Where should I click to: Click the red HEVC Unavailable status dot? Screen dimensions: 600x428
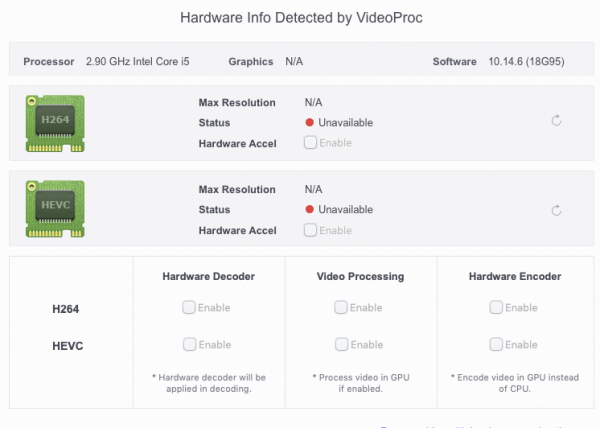(310, 210)
